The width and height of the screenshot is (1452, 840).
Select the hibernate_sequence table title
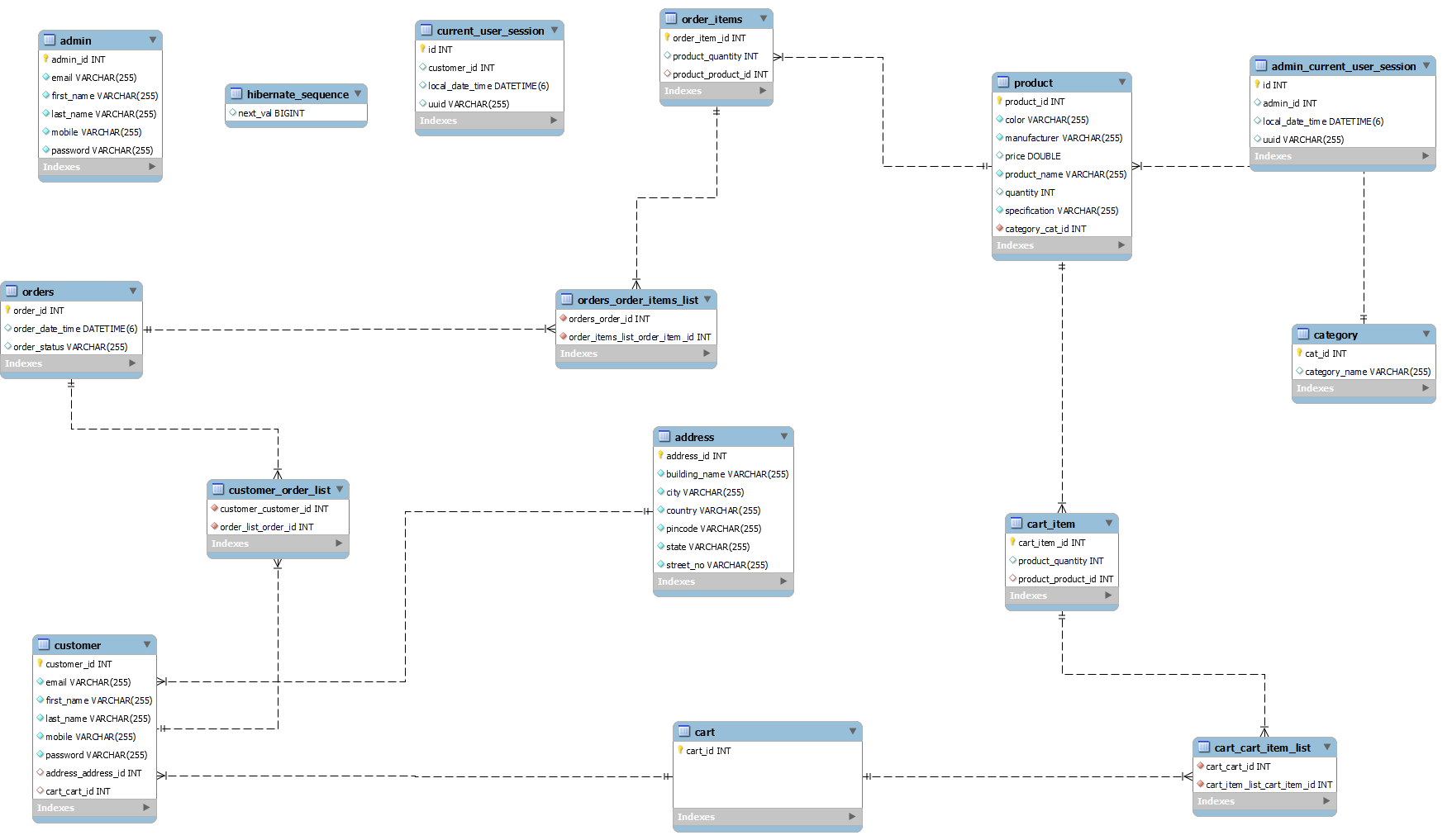point(298,94)
